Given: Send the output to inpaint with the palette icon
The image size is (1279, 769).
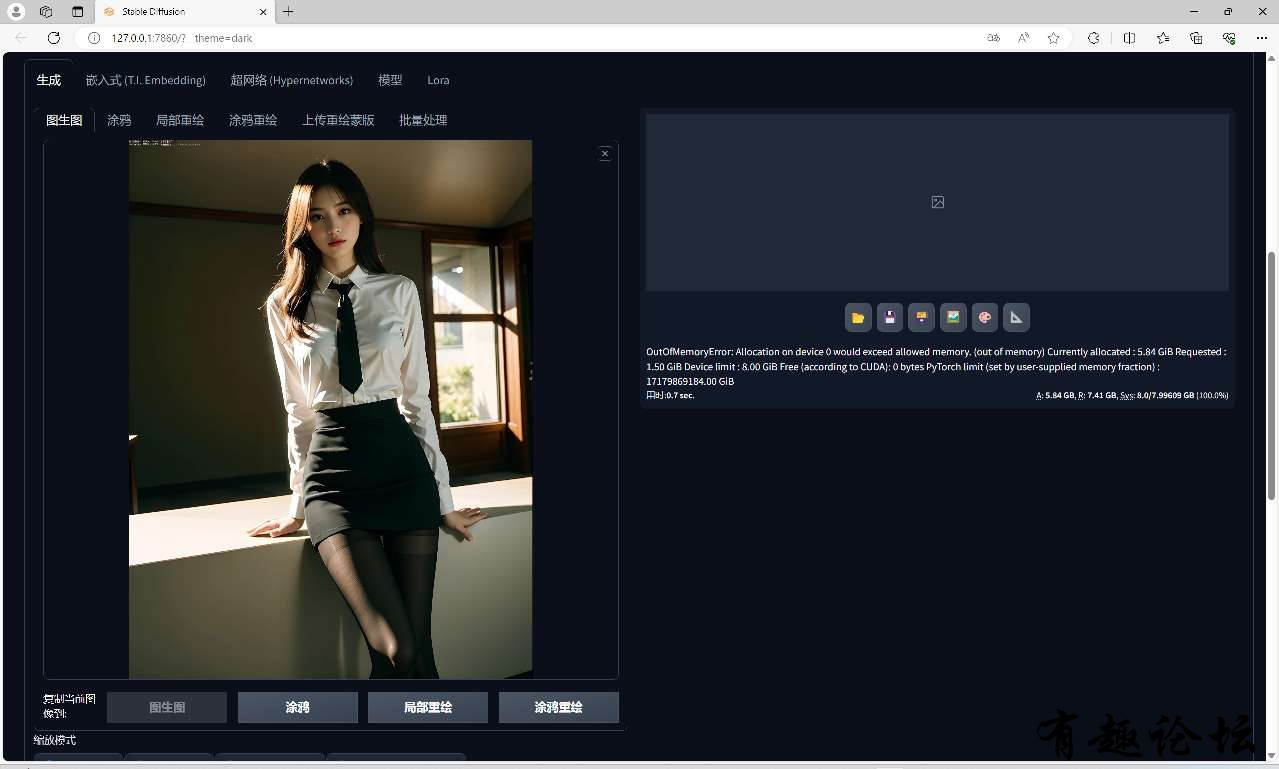Looking at the screenshot, I should [x=985, y=318].
